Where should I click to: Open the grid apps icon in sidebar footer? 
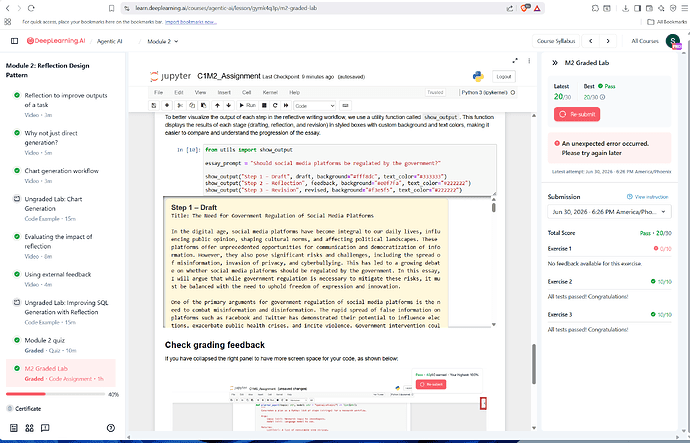[x=29, y=428]
